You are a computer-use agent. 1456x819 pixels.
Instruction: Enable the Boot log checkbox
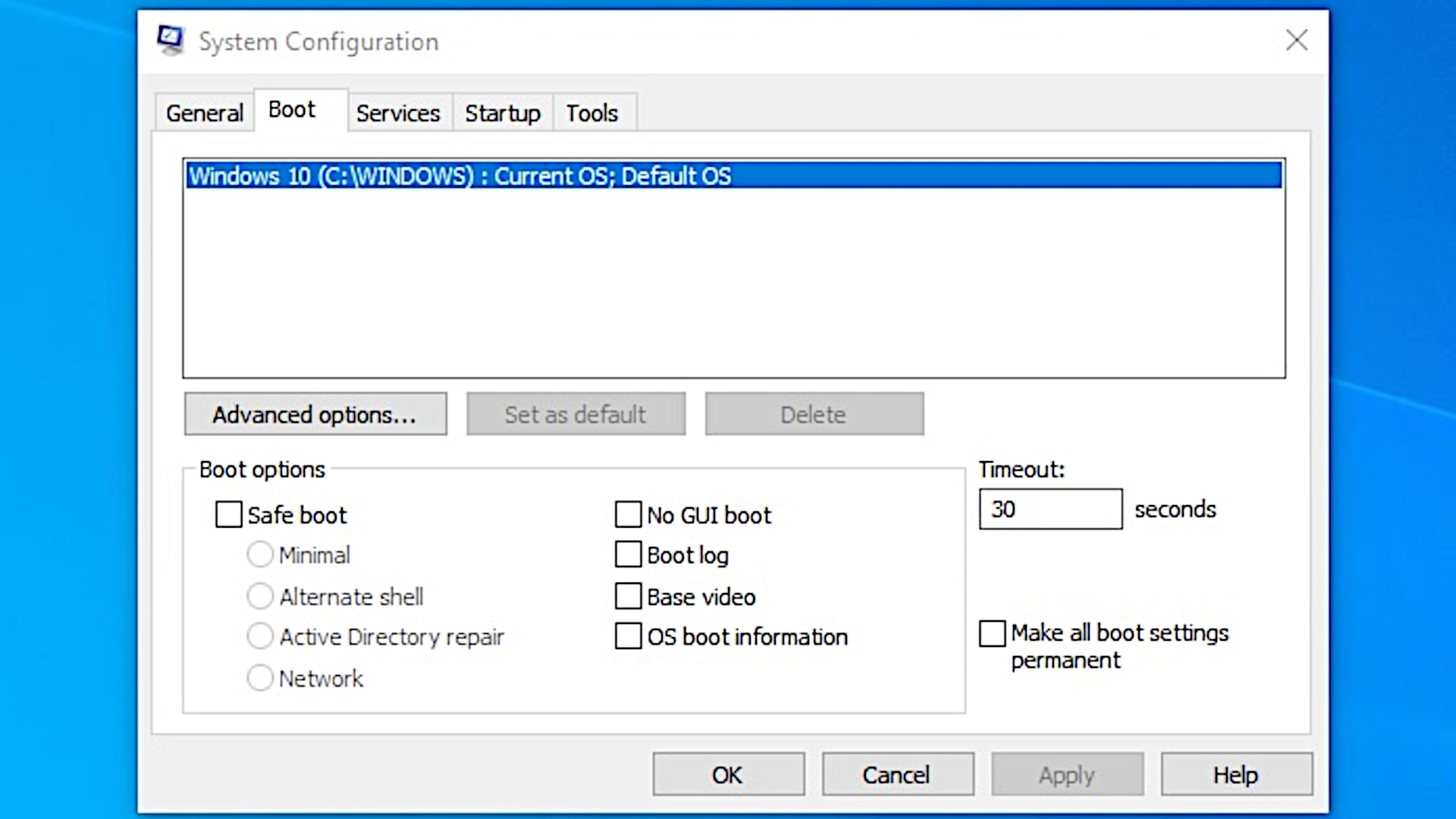pos(628,554)
